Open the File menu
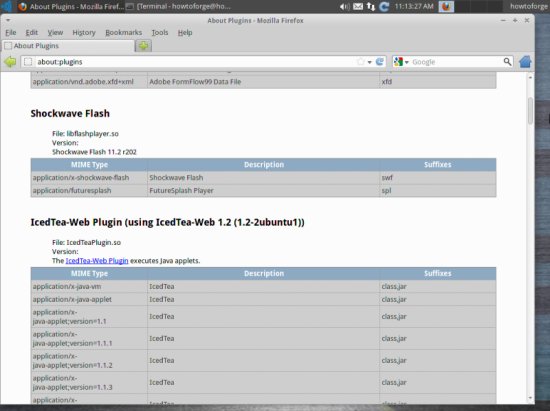Image resolution: width=550 pixels, height=411 pixels. coord(11,33)
